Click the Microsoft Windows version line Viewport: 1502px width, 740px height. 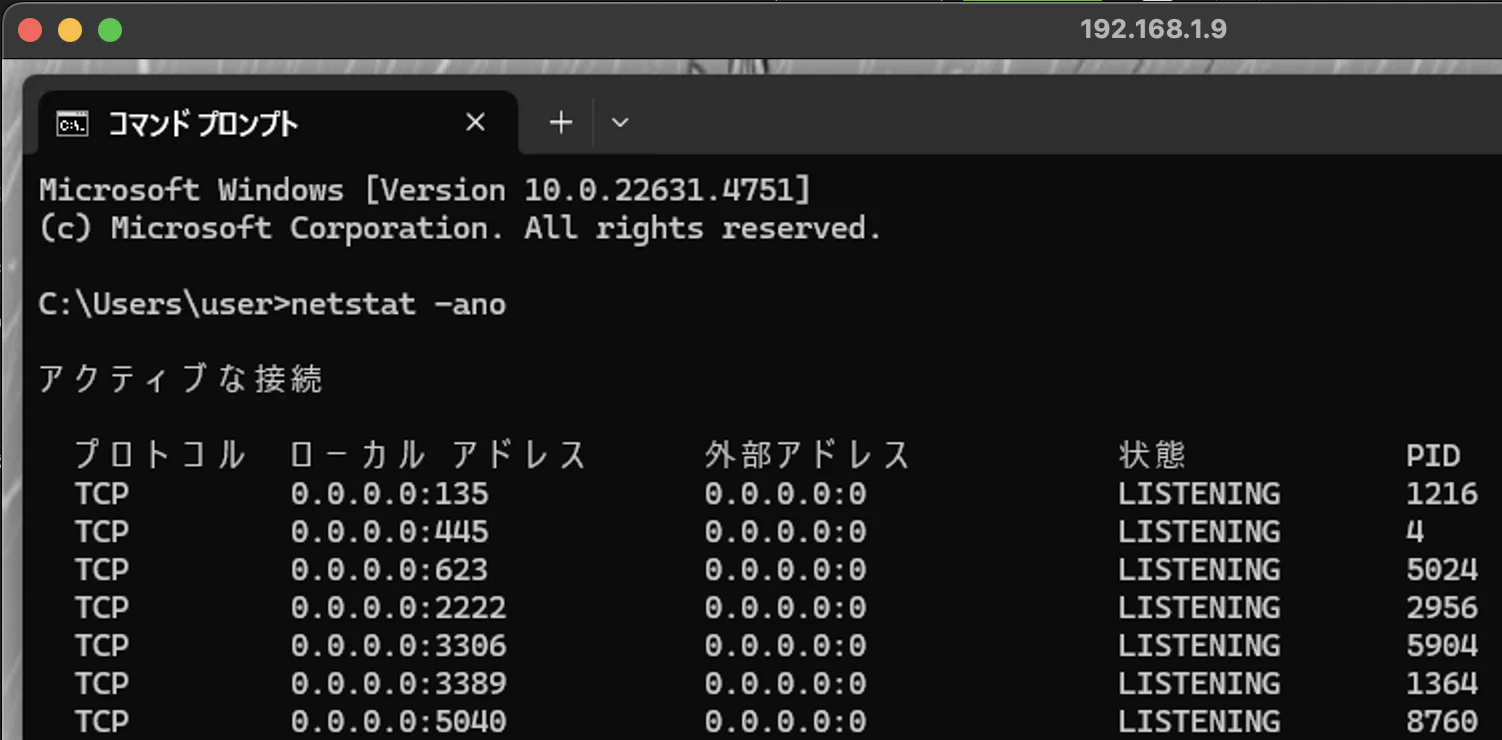click(x=425, y=189)
